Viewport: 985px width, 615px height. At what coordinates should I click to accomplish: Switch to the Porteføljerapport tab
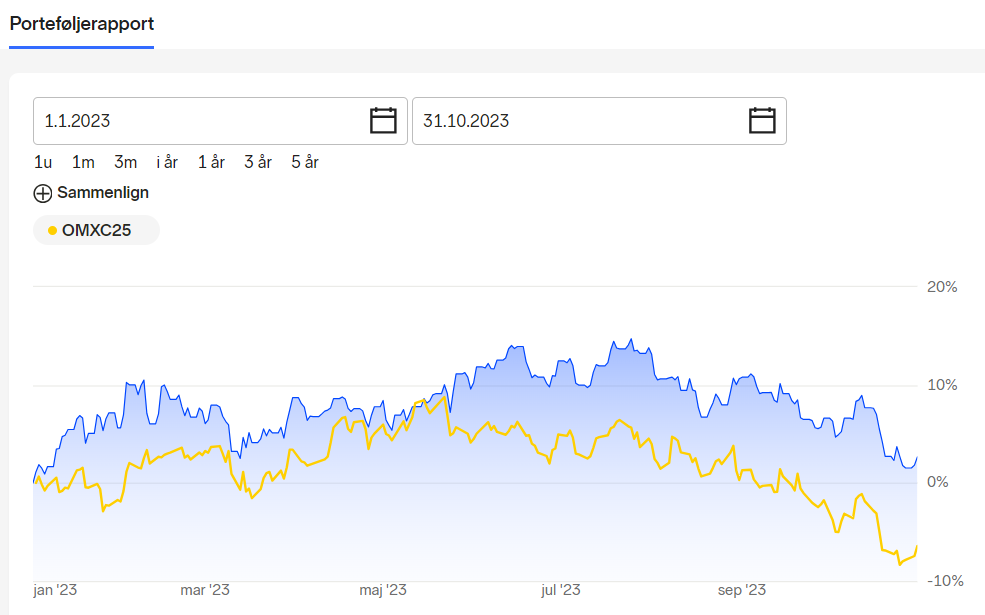point(82,24)
